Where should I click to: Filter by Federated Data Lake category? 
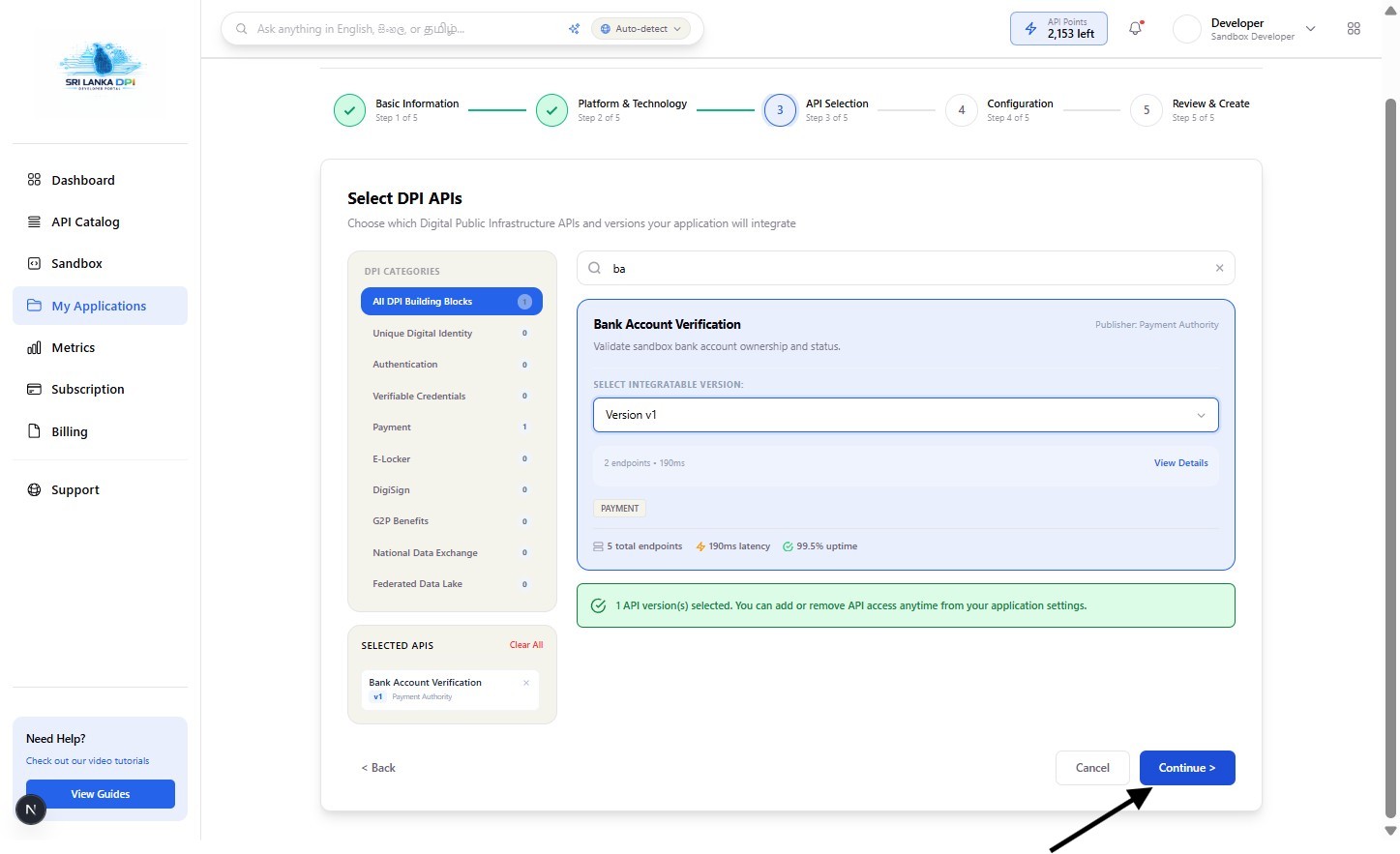452,584
